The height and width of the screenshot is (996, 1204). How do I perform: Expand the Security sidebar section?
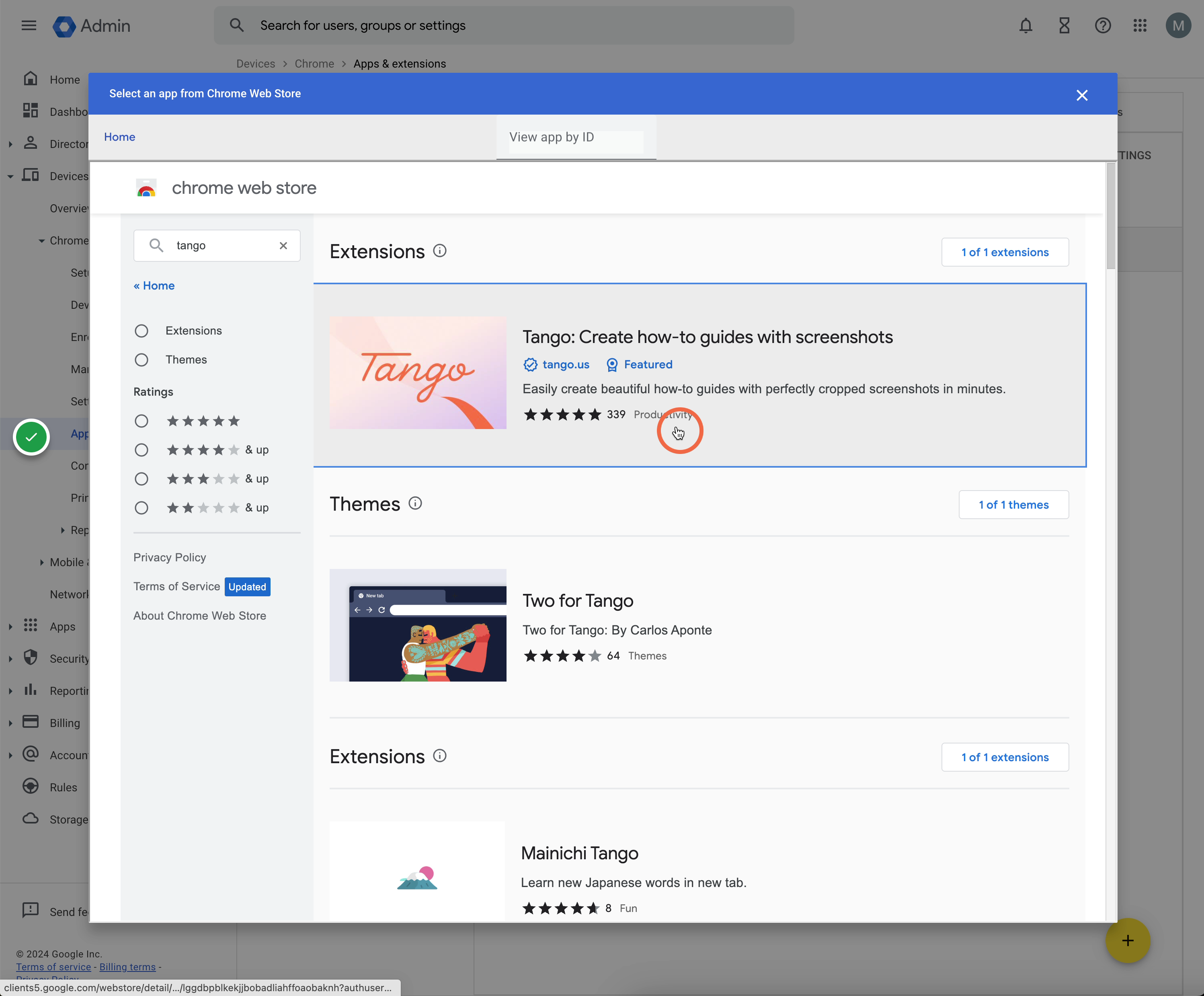click(x=10, y=659)
